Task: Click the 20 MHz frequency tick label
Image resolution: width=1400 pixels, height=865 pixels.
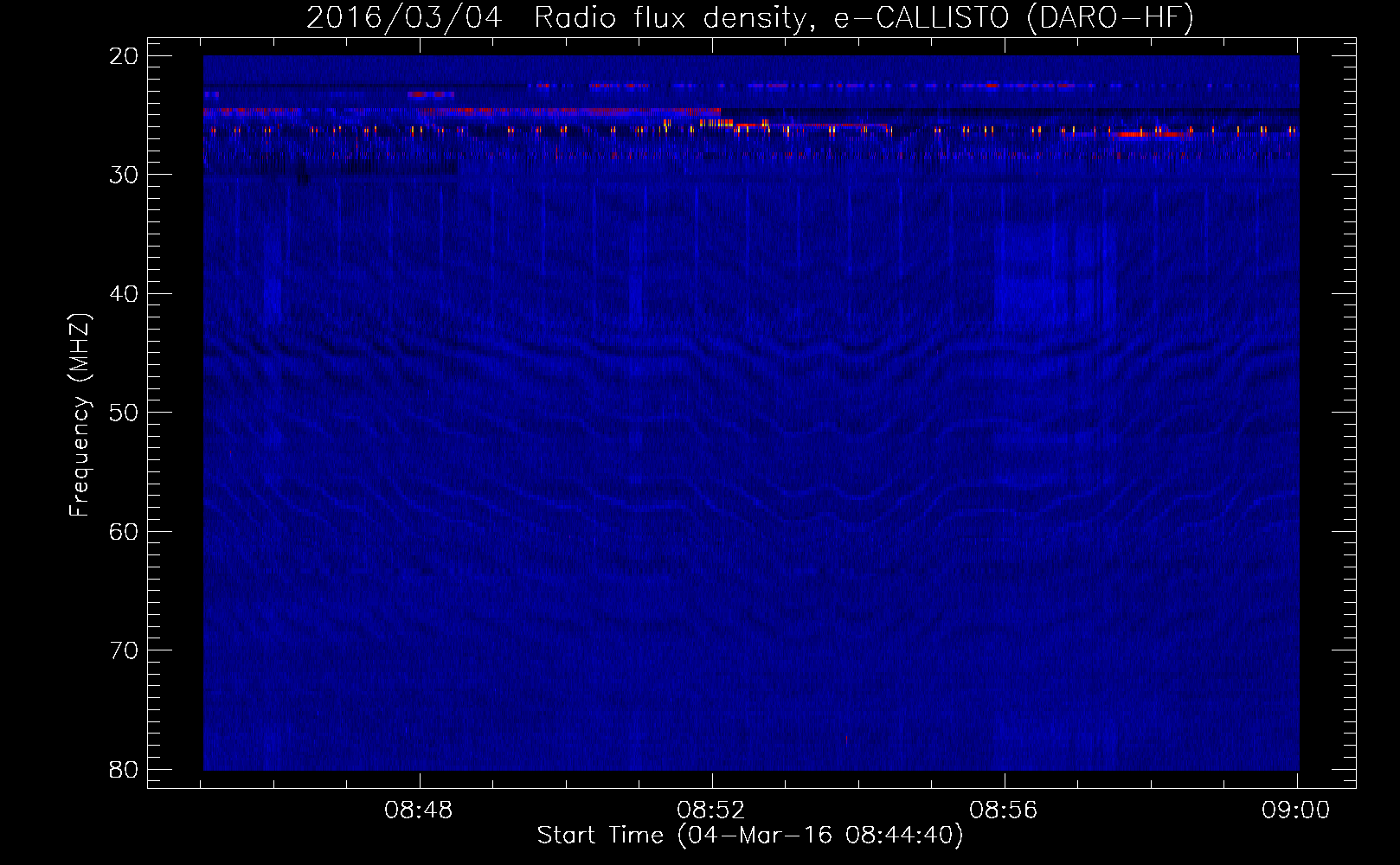Action: click(124, 56)
